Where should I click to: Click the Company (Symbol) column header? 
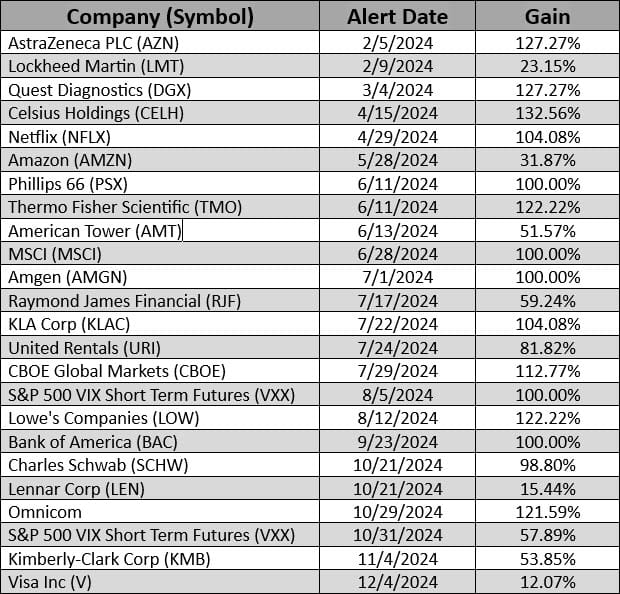160,17
